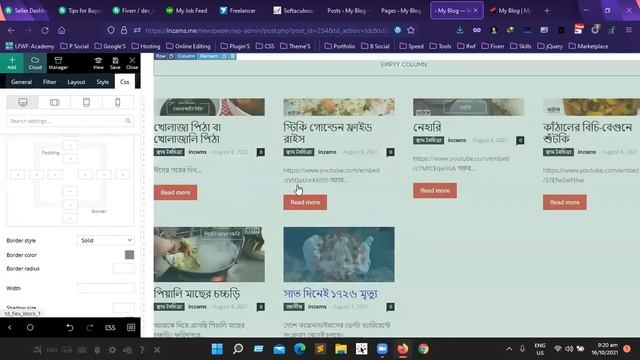Click the Windows Start button
The height and width of the screenshot is (360, 640).
(217, 349)
